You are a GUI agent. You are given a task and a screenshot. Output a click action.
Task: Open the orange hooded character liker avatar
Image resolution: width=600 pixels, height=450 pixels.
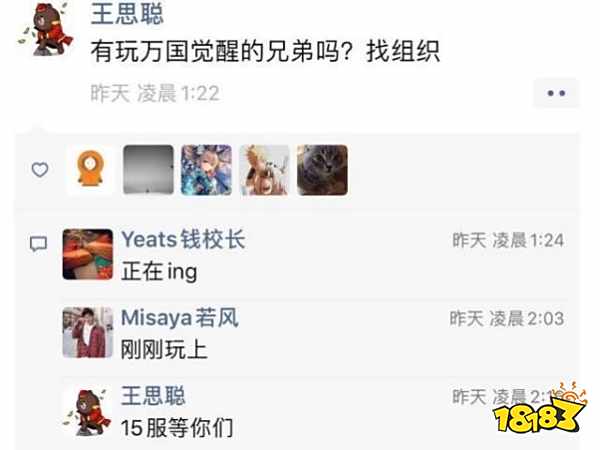91,170
